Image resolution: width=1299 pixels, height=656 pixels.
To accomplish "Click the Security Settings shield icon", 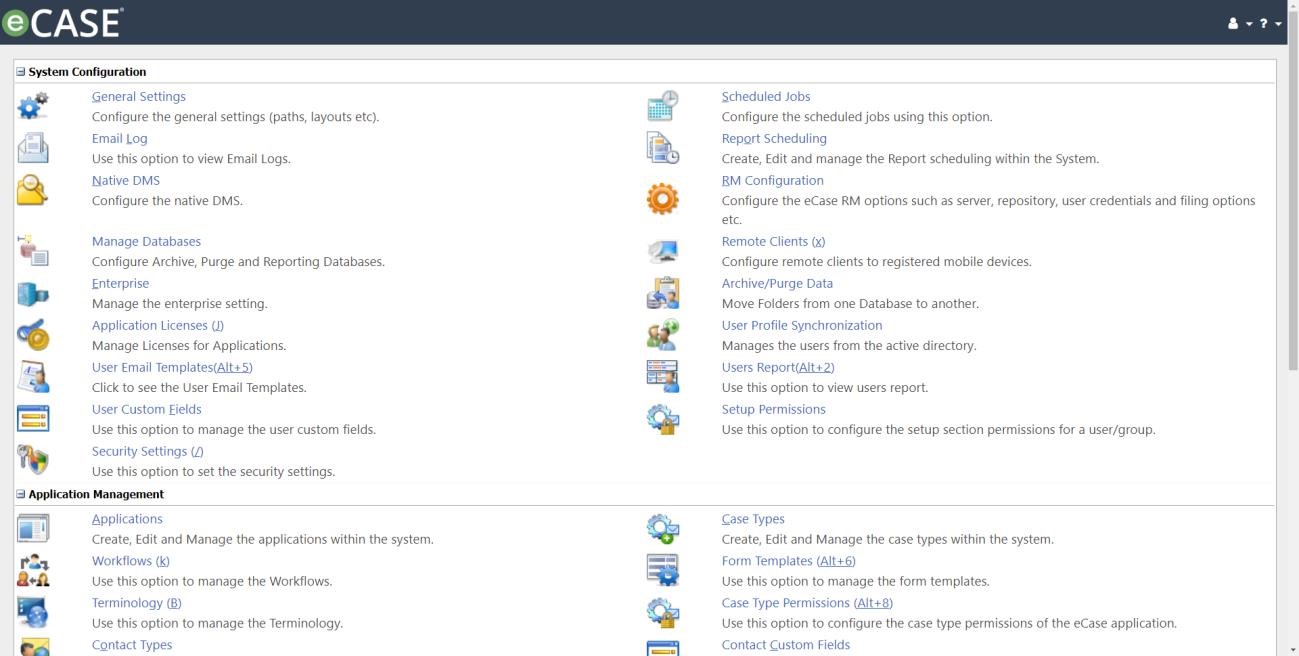I will click(33, 461).
